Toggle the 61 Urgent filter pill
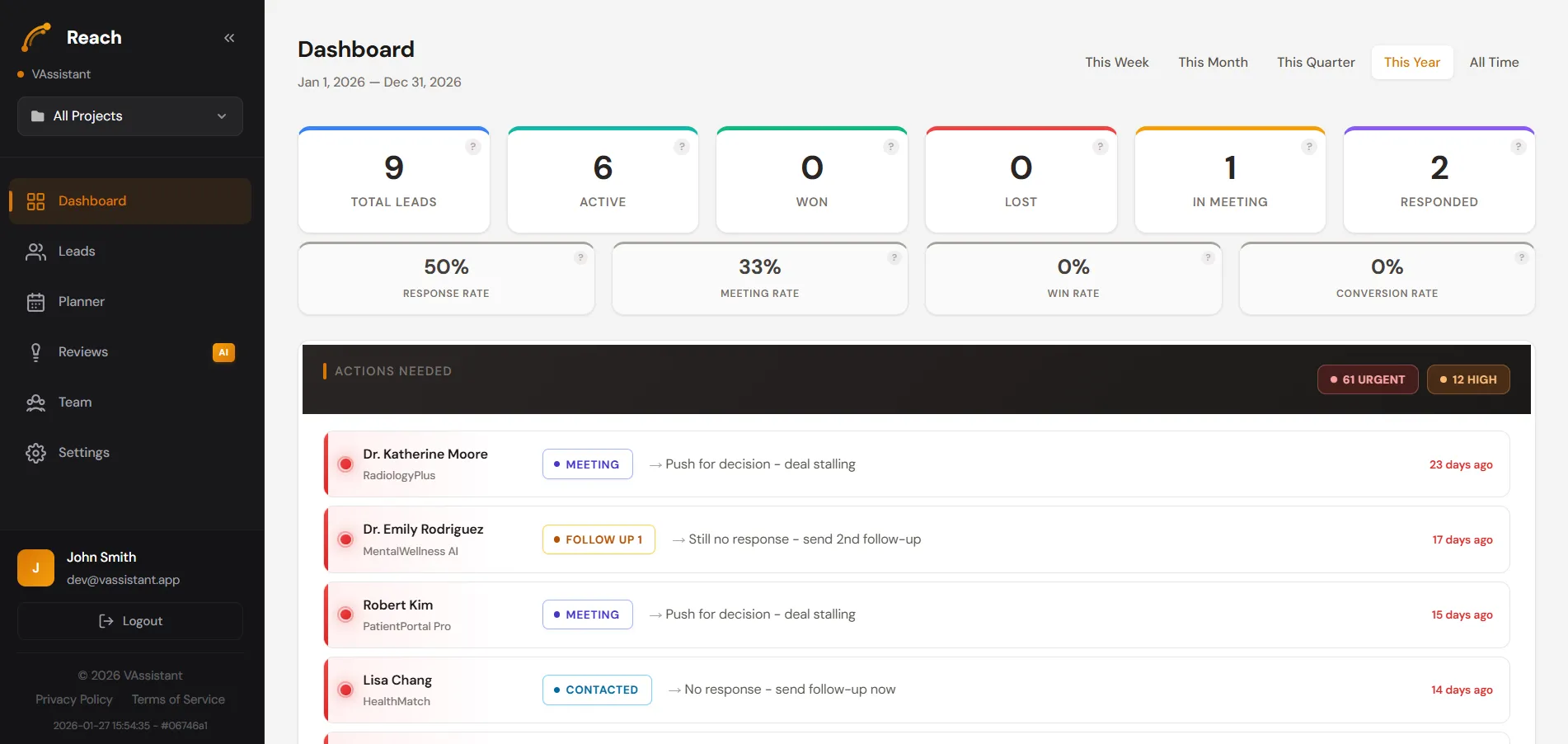Image resolution: width=1568 pixels, height=744 pixels. pyautogui.click(x=1367, y=379)
